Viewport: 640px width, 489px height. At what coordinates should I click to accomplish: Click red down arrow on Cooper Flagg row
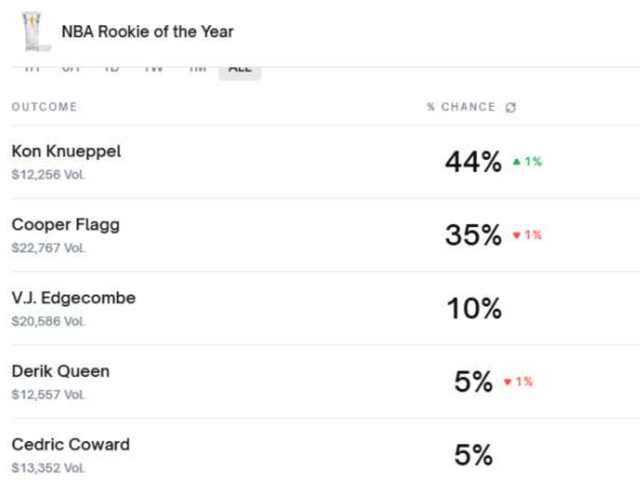click(x=516, y=235)
